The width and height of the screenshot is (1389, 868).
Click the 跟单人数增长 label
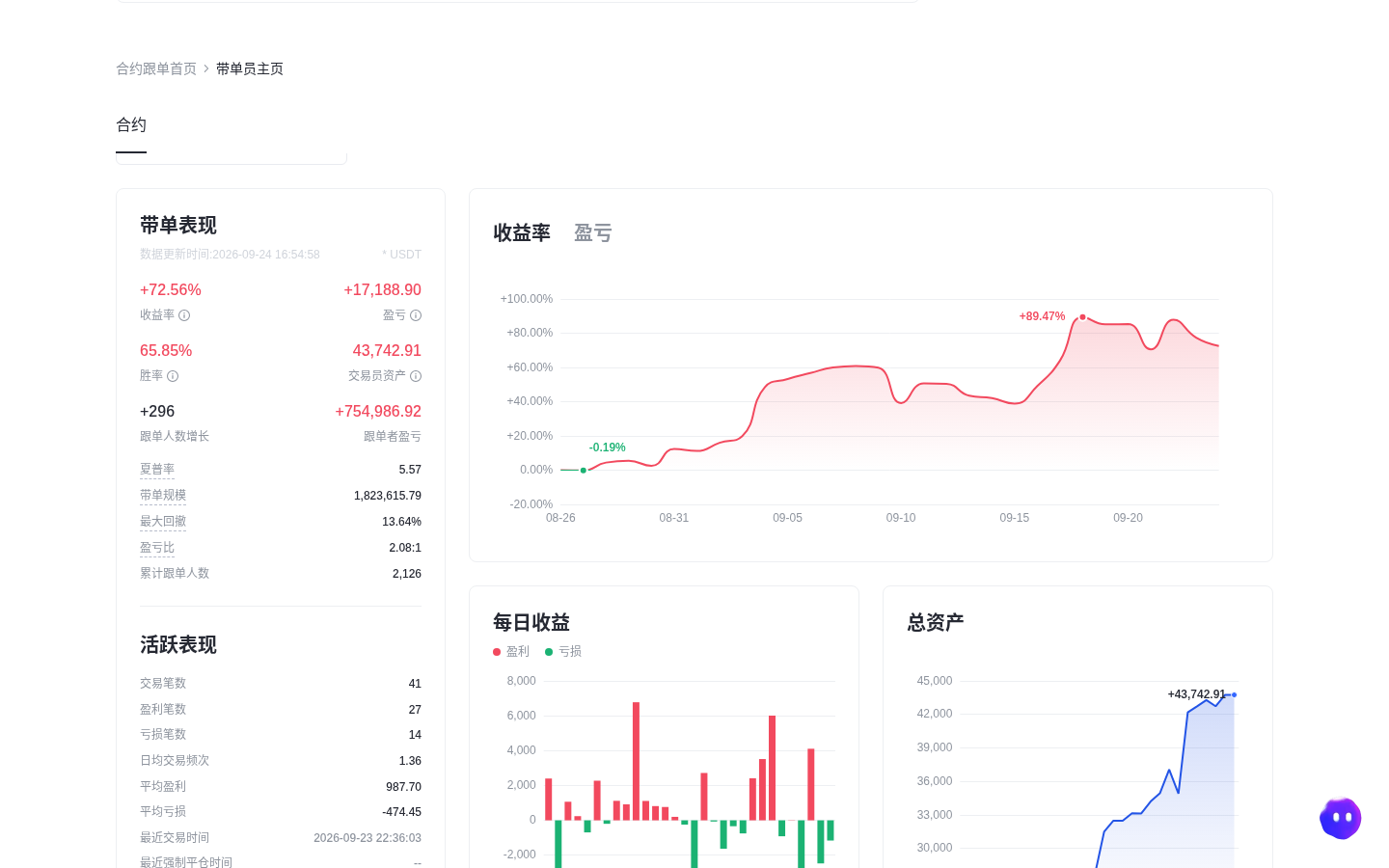point(175,437)
